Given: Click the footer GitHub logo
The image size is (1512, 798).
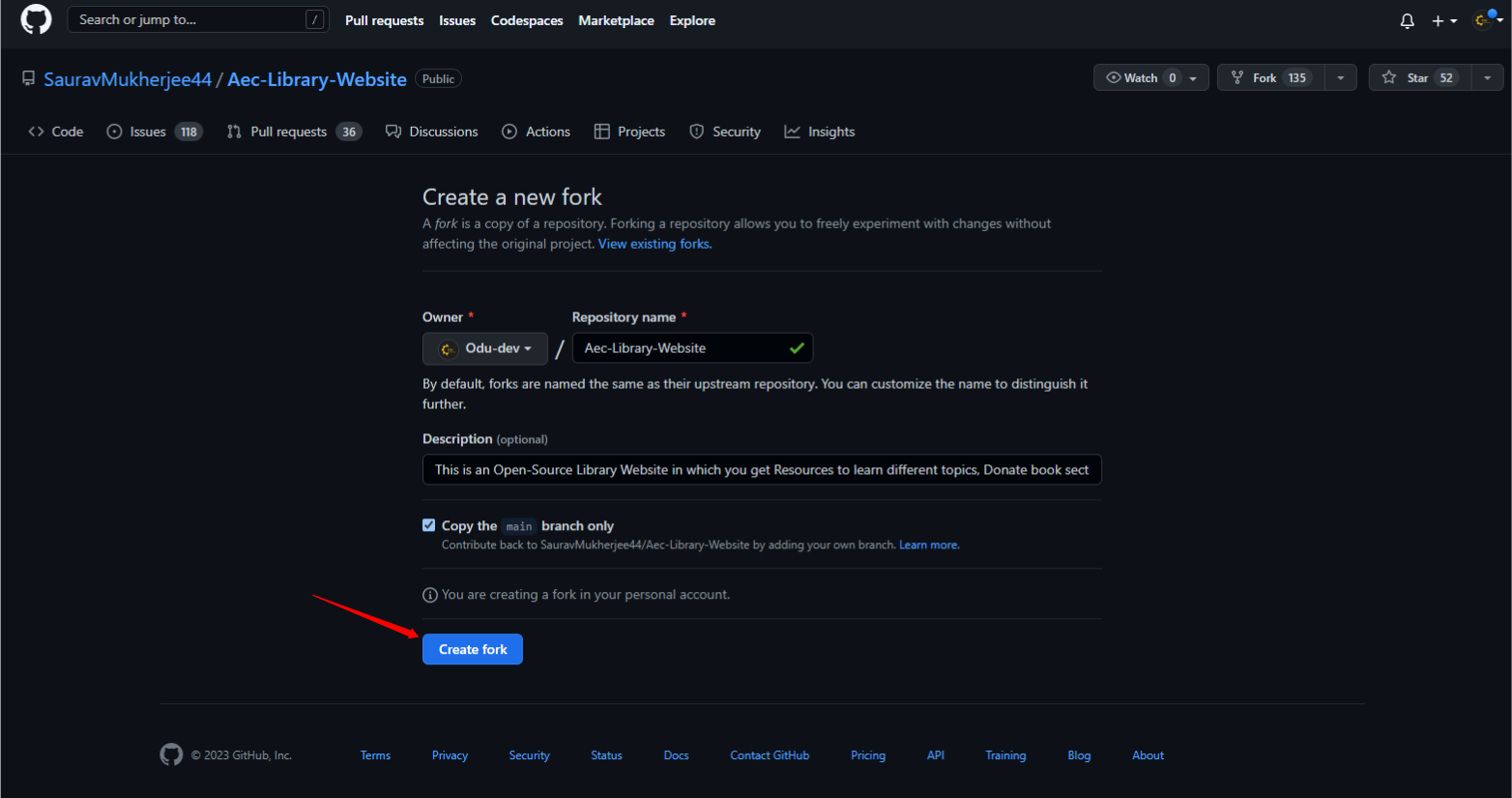Looking at the screenshot, I should coord(171,754).
